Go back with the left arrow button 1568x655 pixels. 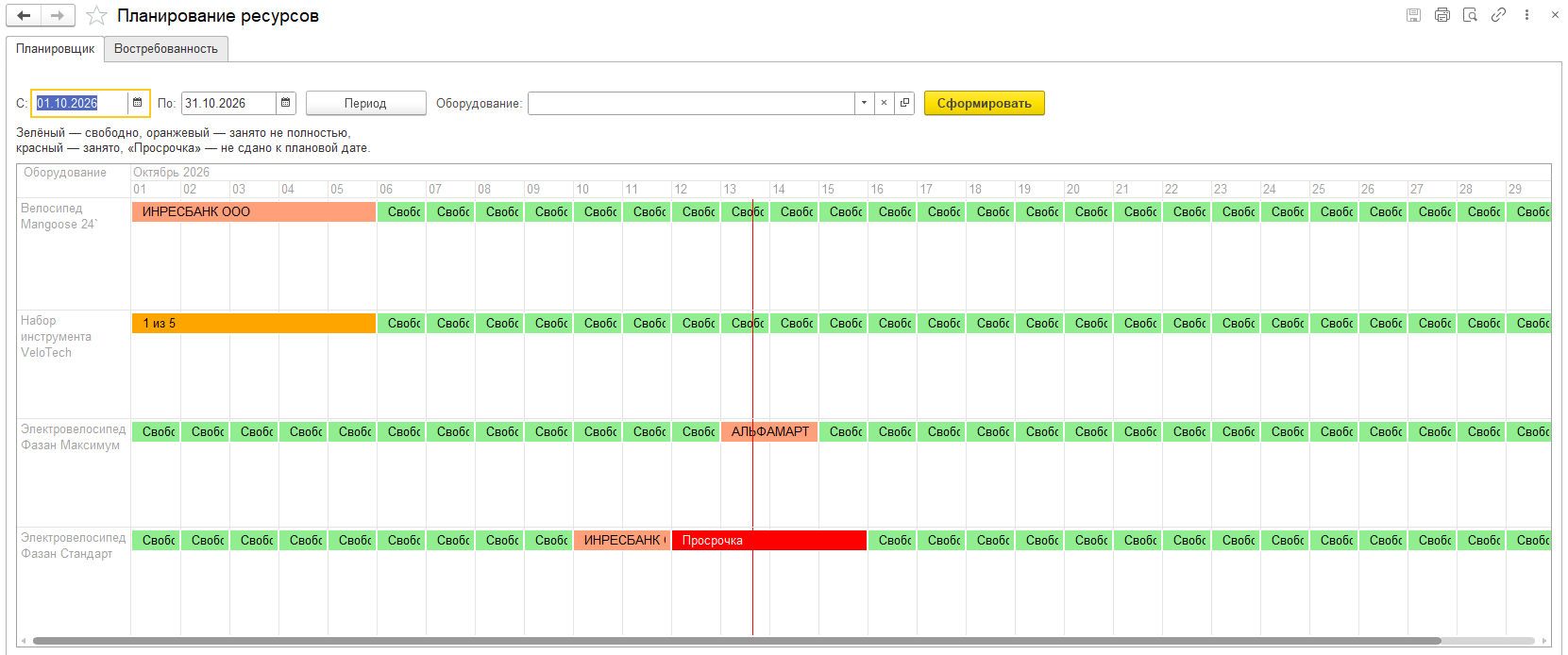[x=24, y=16]
